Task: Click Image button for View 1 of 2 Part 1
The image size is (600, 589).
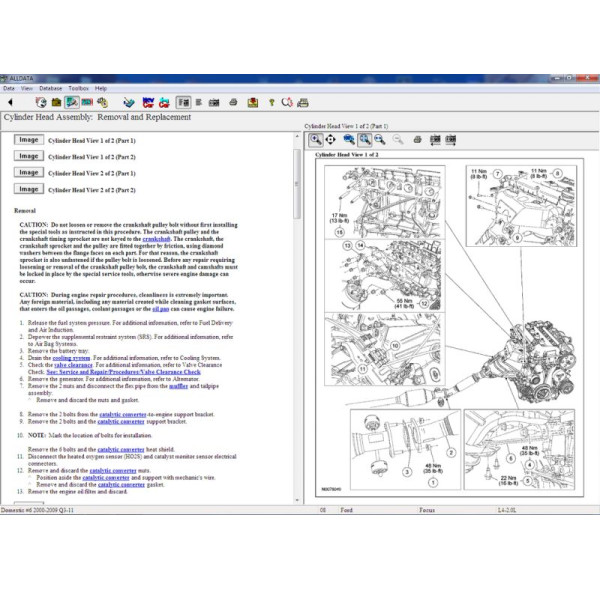Action: coord(29,140)
